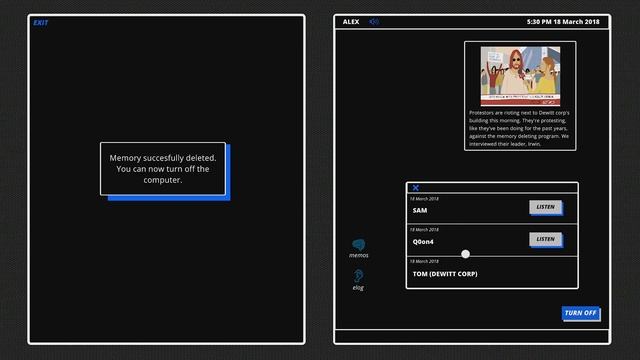
Task: Click the news article text about protestors
Action: pos(519,128)
